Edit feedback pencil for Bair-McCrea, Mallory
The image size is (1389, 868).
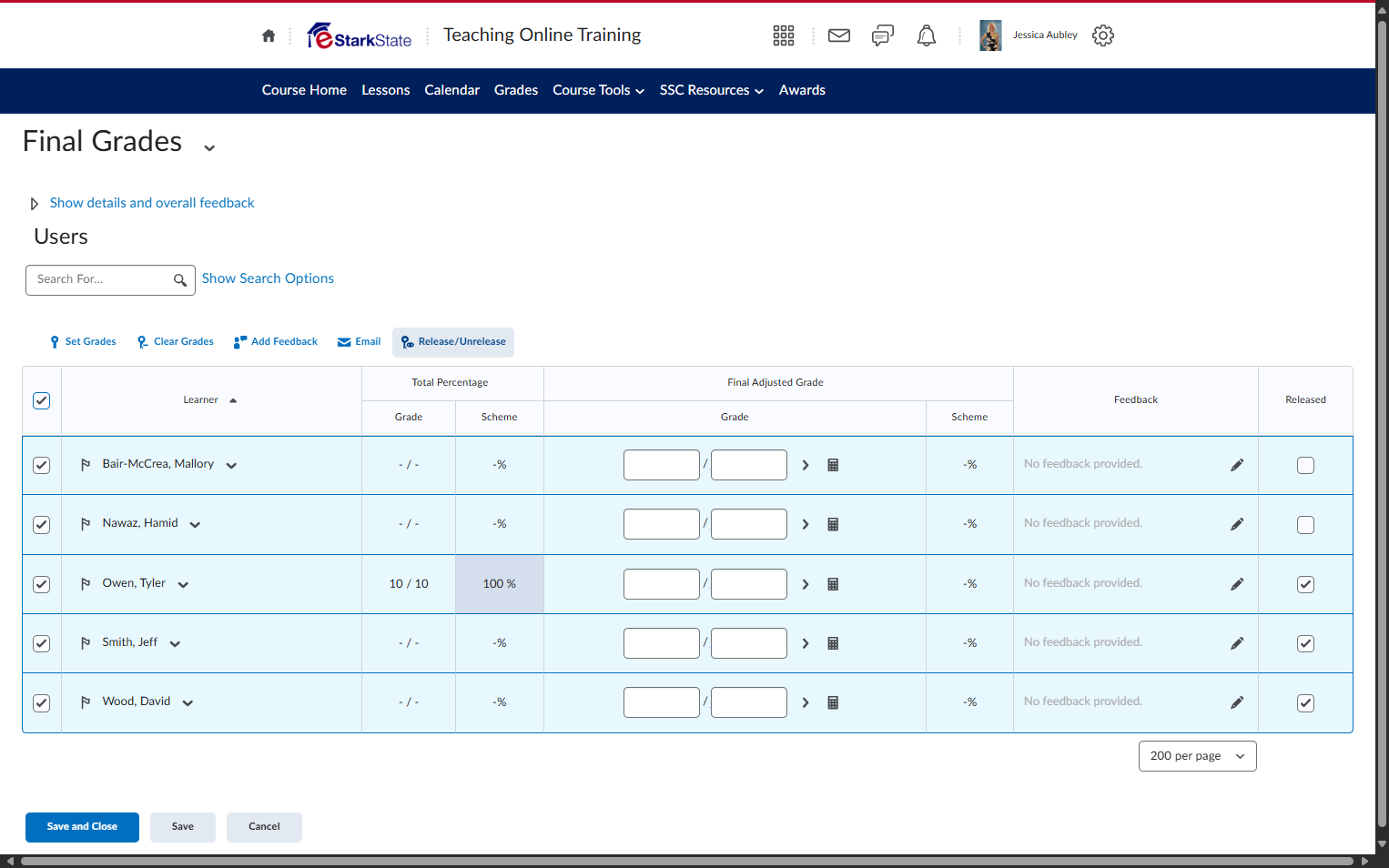click(1237, 465)
